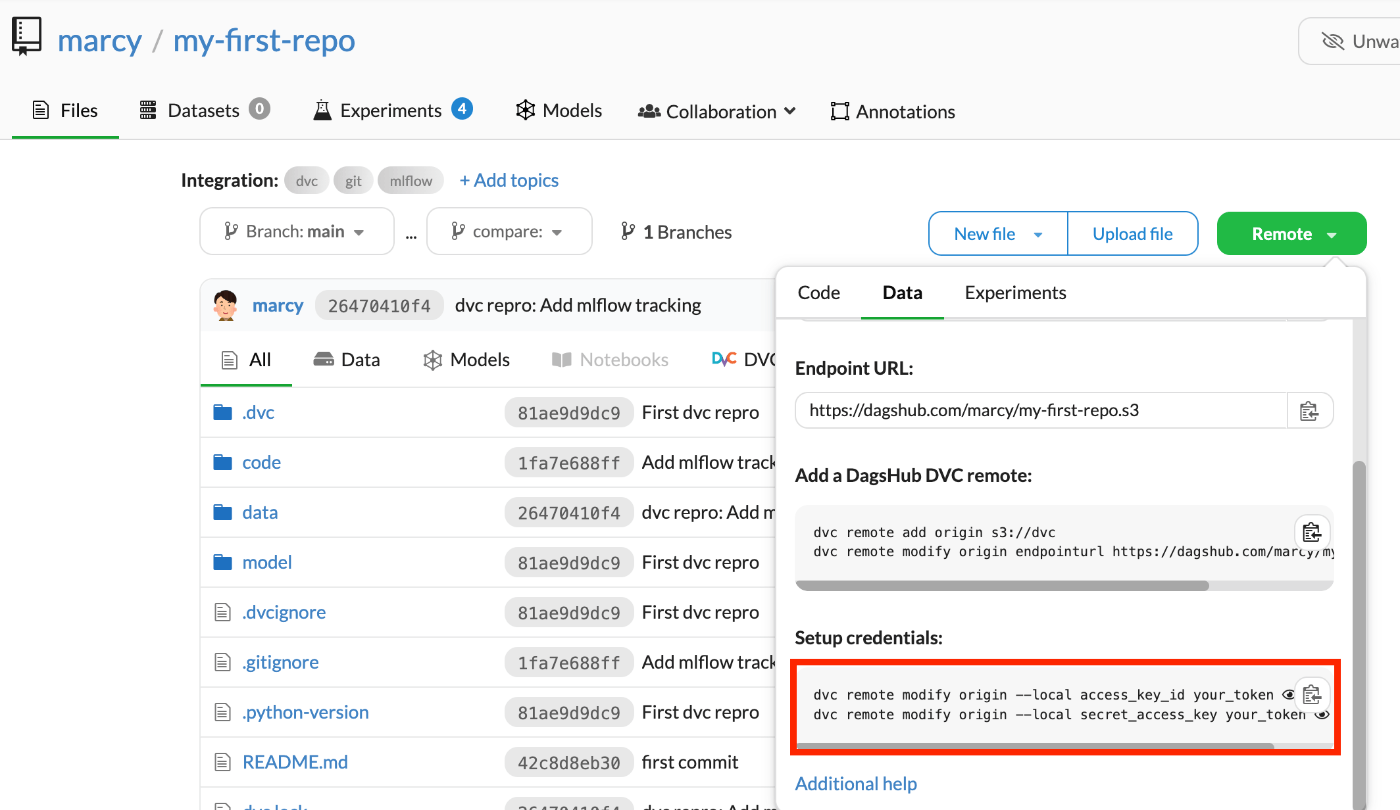
Task: Open the marcy commit author link
Action: [278, 305]
